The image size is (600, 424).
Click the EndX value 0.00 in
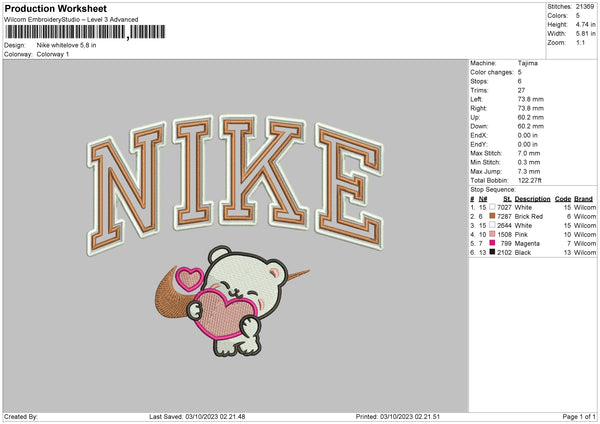coord(528,135)
